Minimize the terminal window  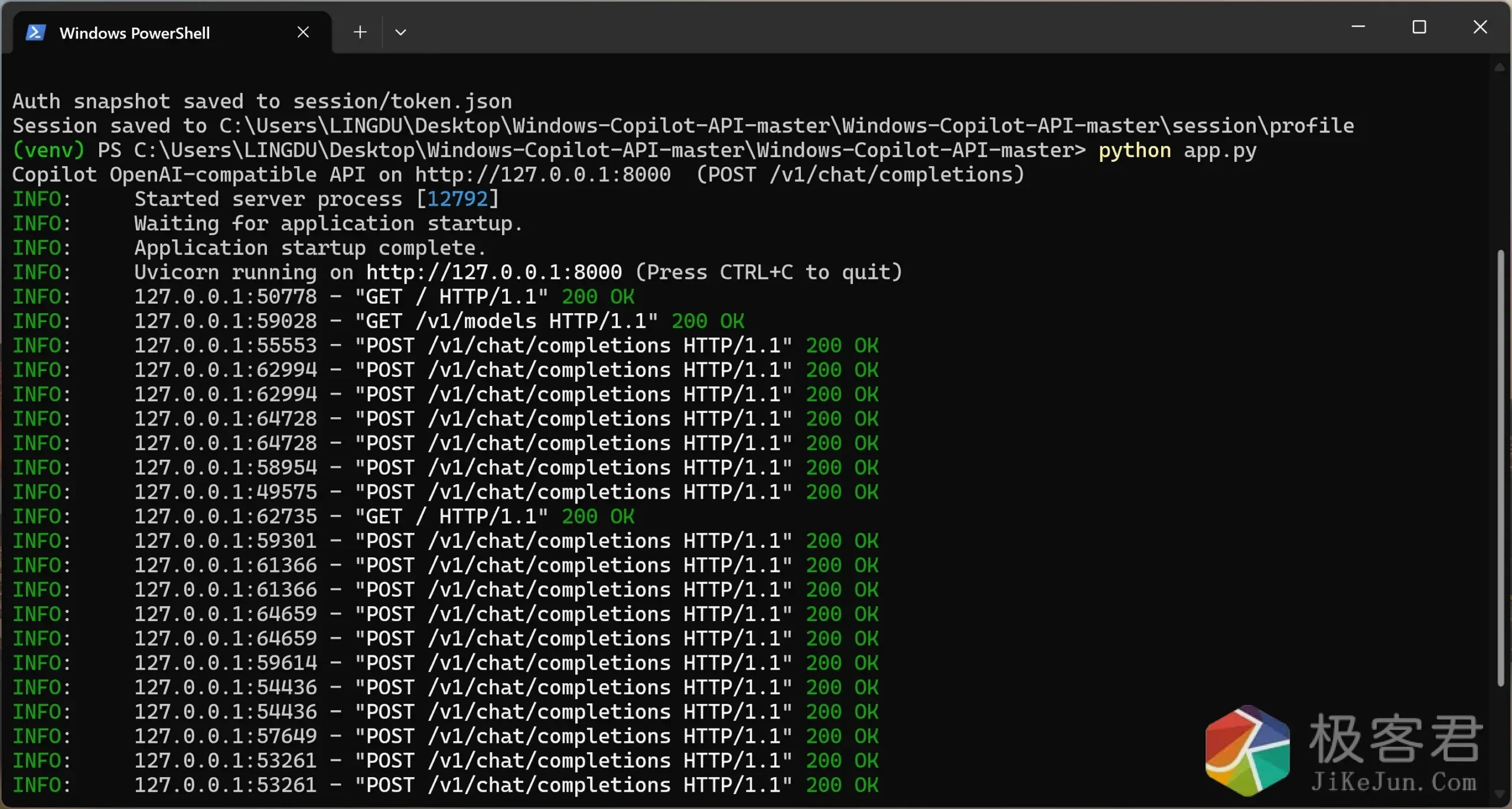point(1358,27)
